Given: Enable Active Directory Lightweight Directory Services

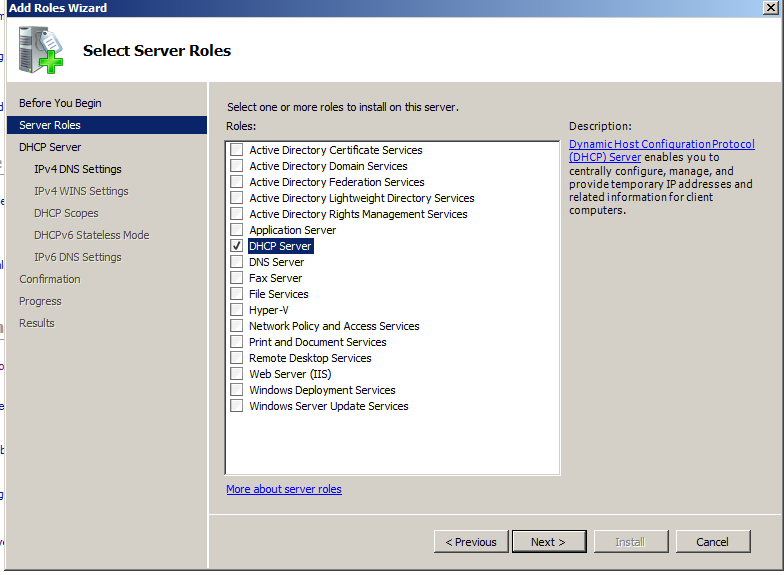Looking at the screenshot, I should 236,198.
